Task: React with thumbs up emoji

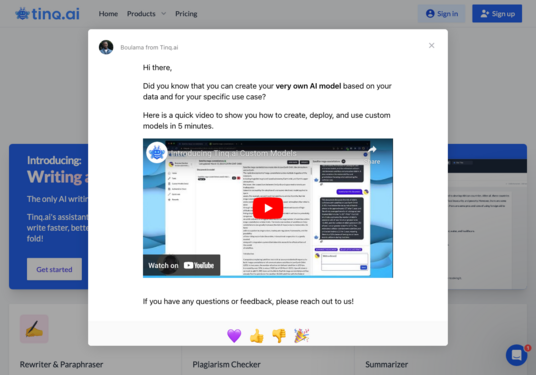Action: click(257, 336)
